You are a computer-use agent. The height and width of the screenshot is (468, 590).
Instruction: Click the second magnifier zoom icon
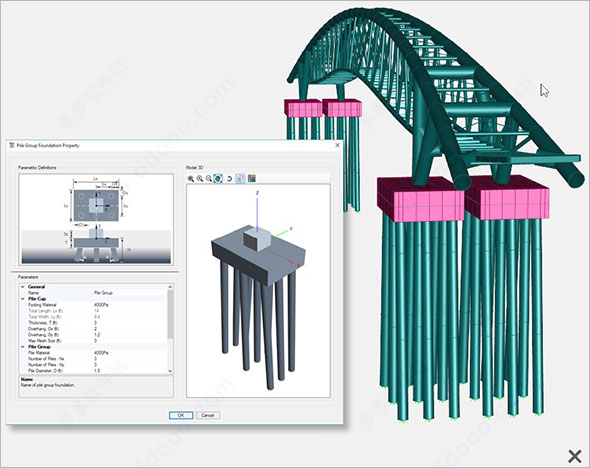click(x=200, y=179)
